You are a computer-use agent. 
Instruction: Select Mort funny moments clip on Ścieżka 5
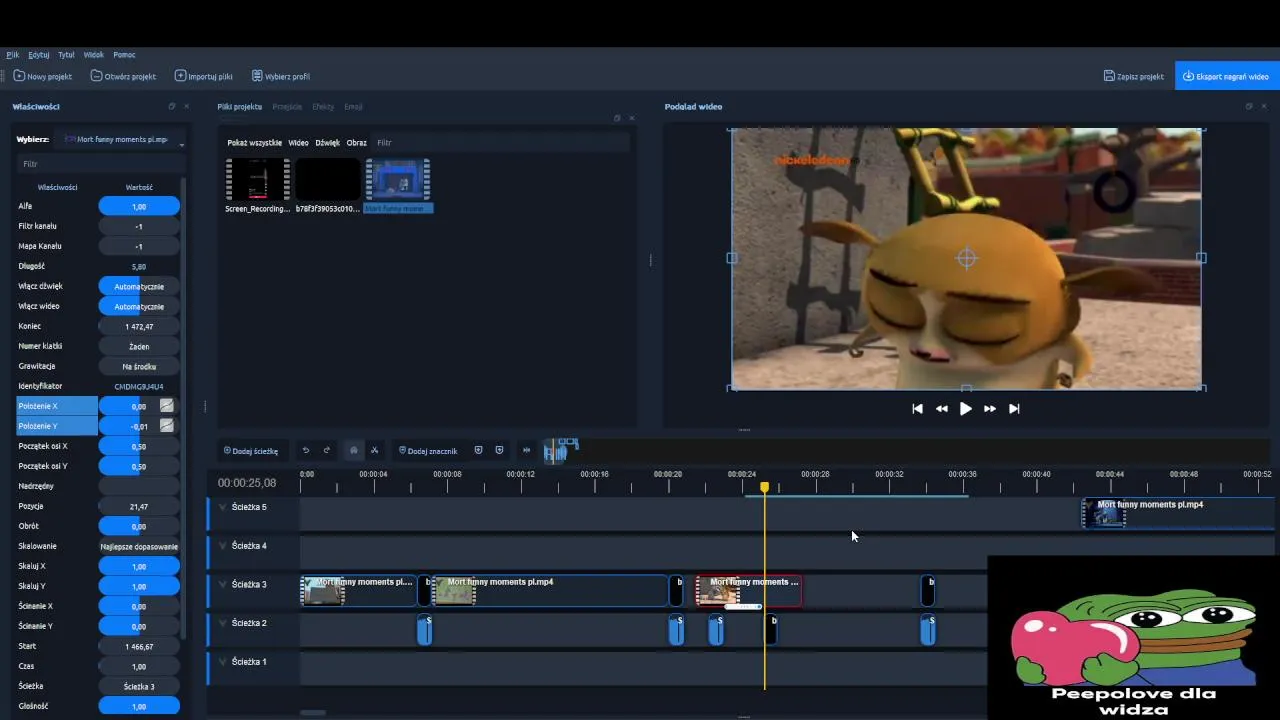click(1180, 513)
